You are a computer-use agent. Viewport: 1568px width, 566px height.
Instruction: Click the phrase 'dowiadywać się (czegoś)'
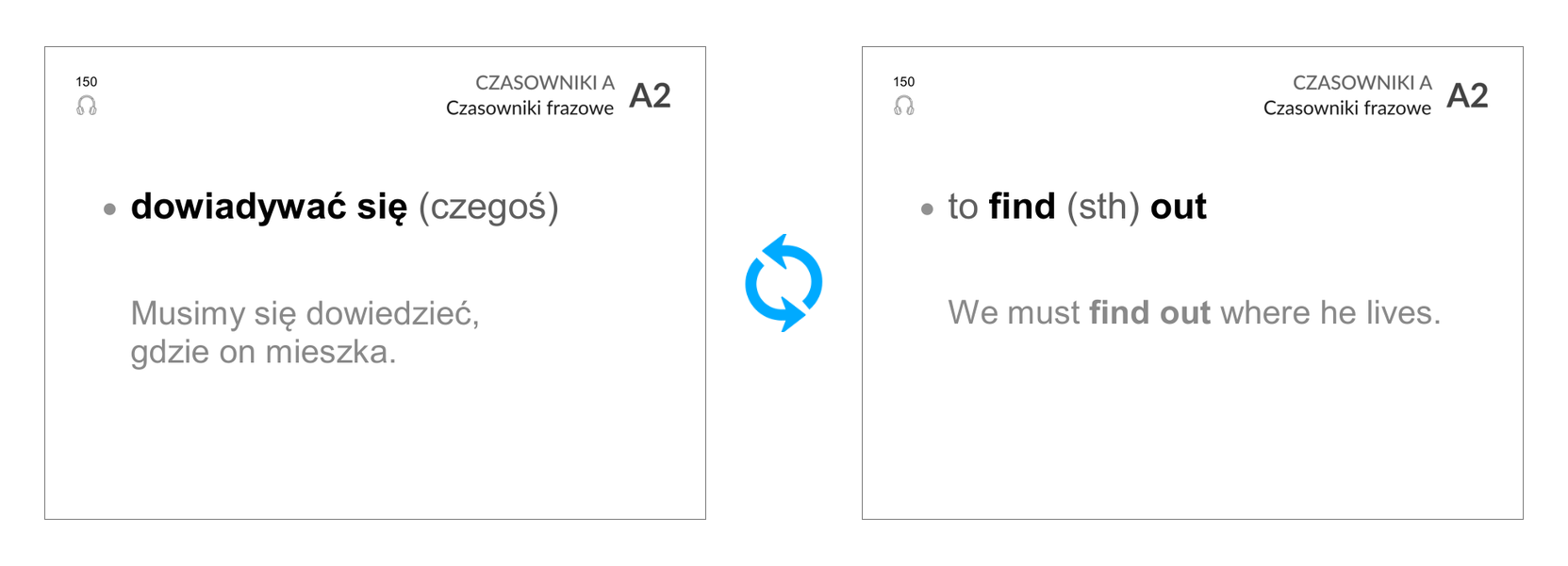[345, 208]
